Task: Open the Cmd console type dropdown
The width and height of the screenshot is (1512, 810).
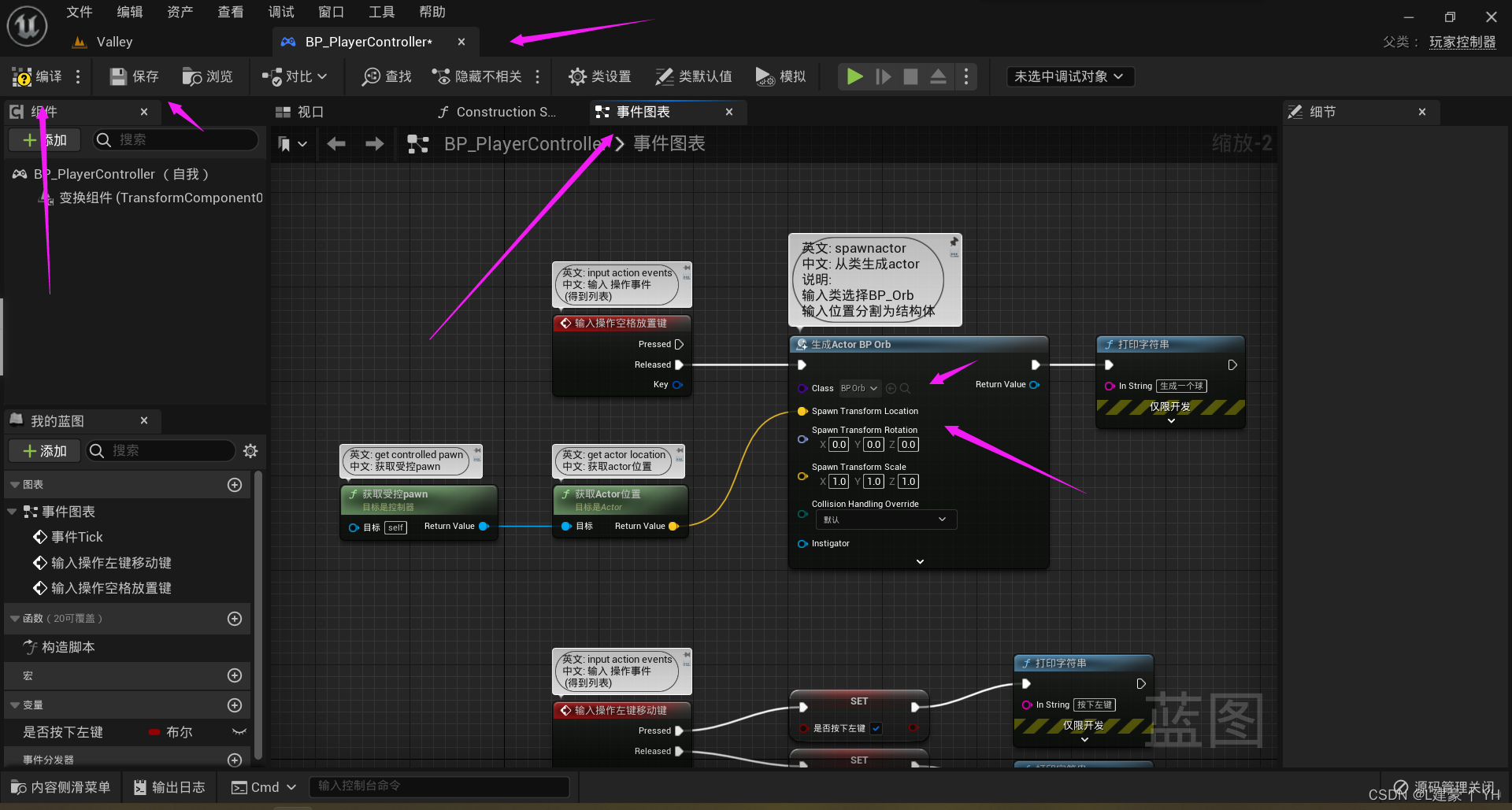Action: (x=264, y=787)
